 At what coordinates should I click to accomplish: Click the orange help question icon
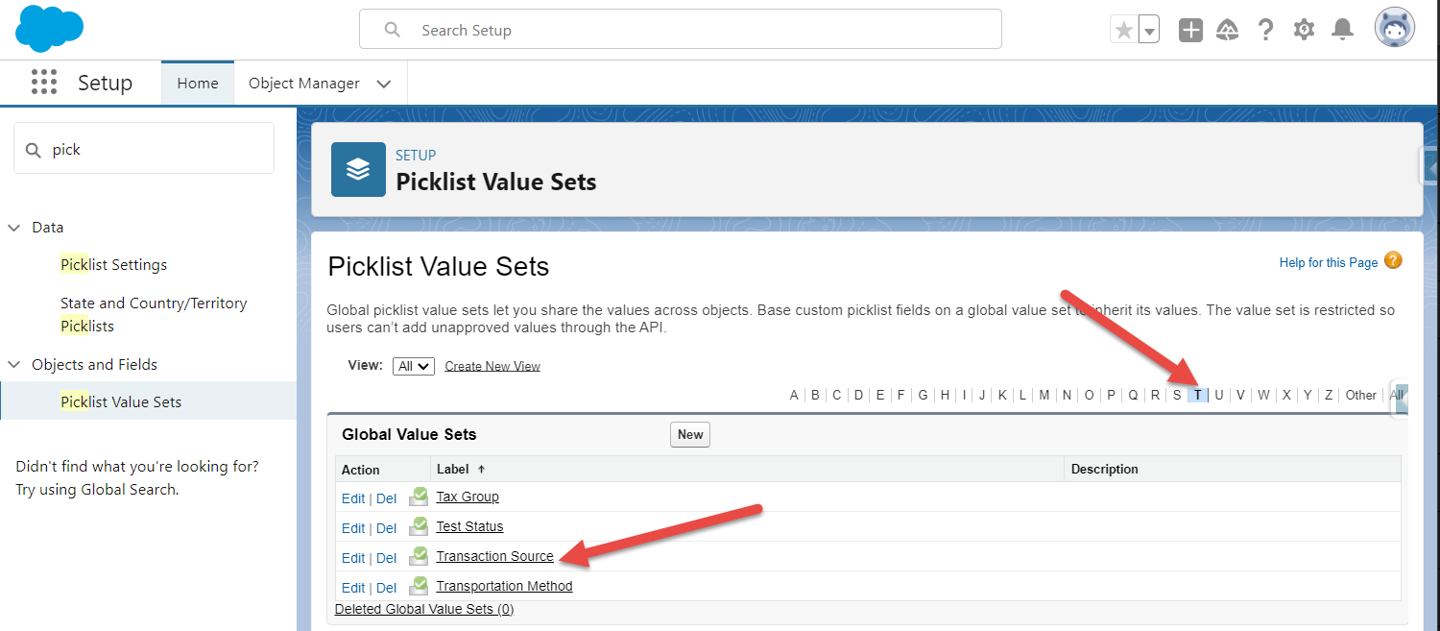[x=1393, y=260]
